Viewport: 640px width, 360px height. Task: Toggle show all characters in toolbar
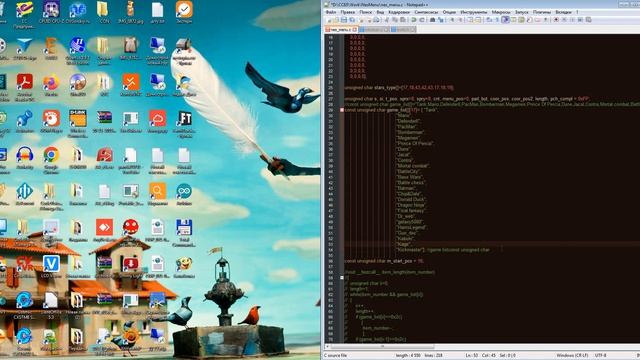497,20
